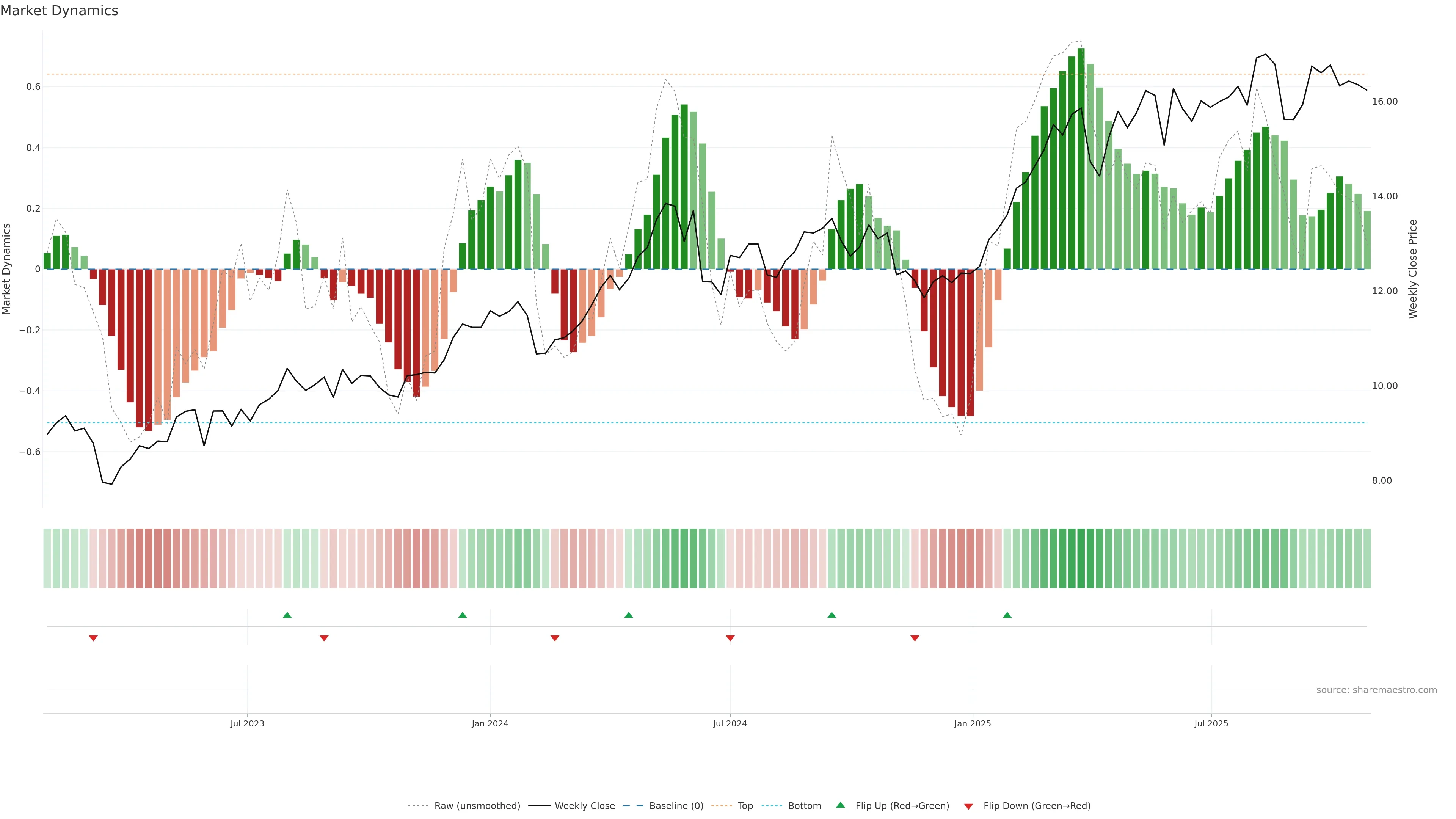1456x819 pixels.
Task: Click the Weekly Close Price axis title
Action: pyautogui.click(x=1412, y=269)
